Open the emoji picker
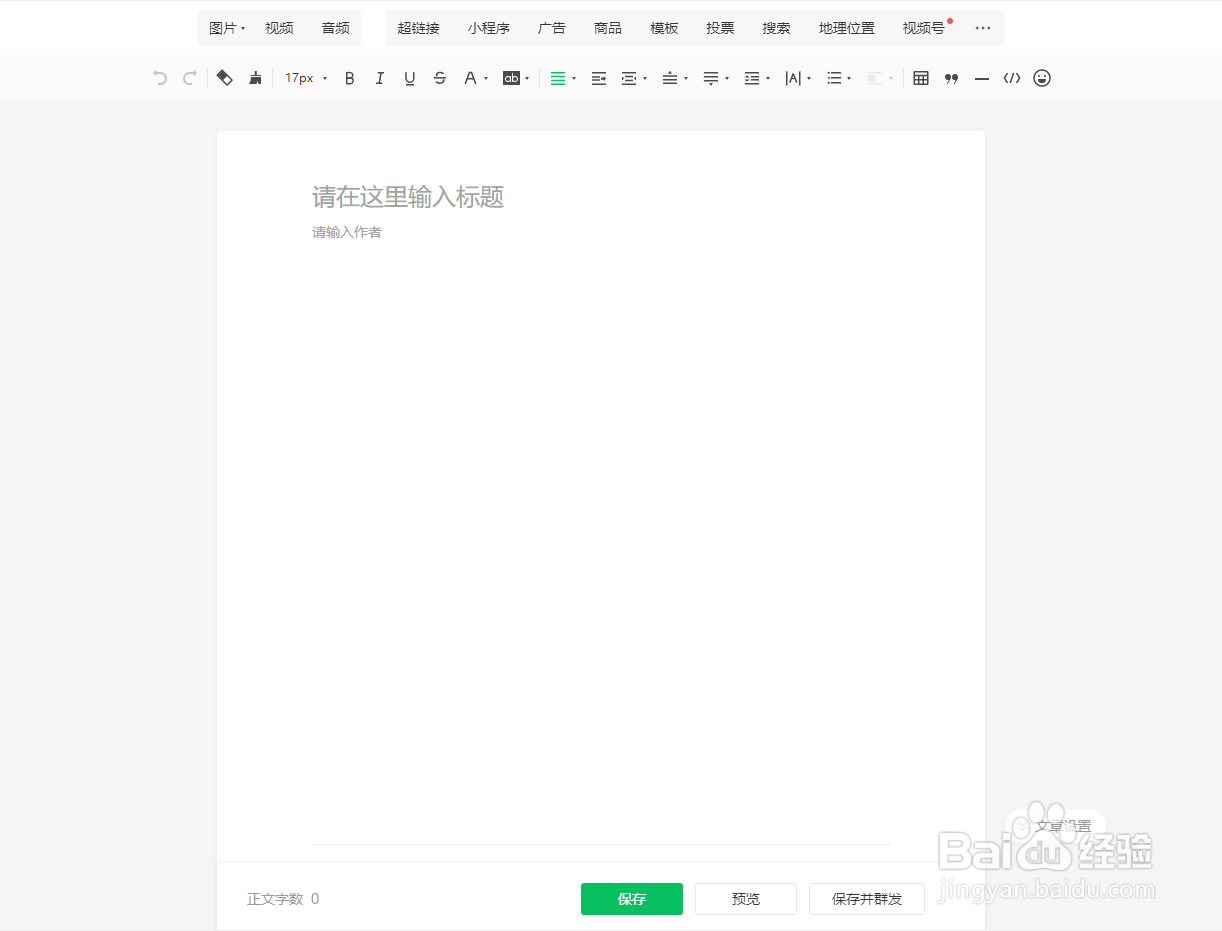 pyautogui.click(x=1042, y=77)
